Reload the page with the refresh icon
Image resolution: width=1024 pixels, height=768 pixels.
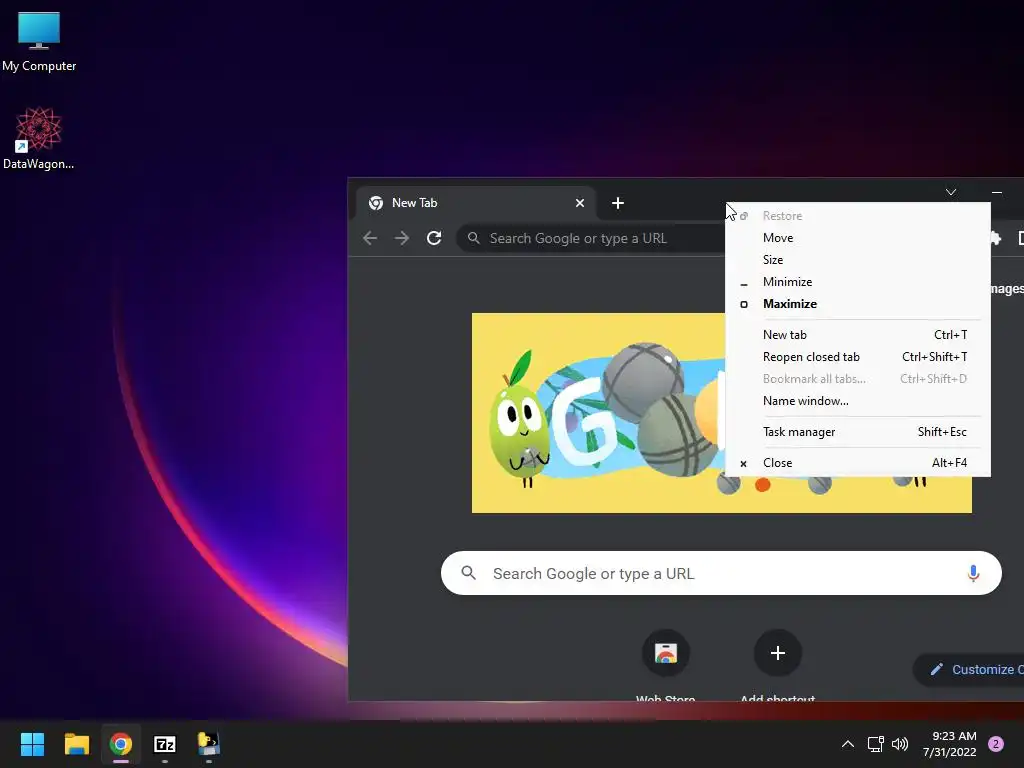(434, 238)
